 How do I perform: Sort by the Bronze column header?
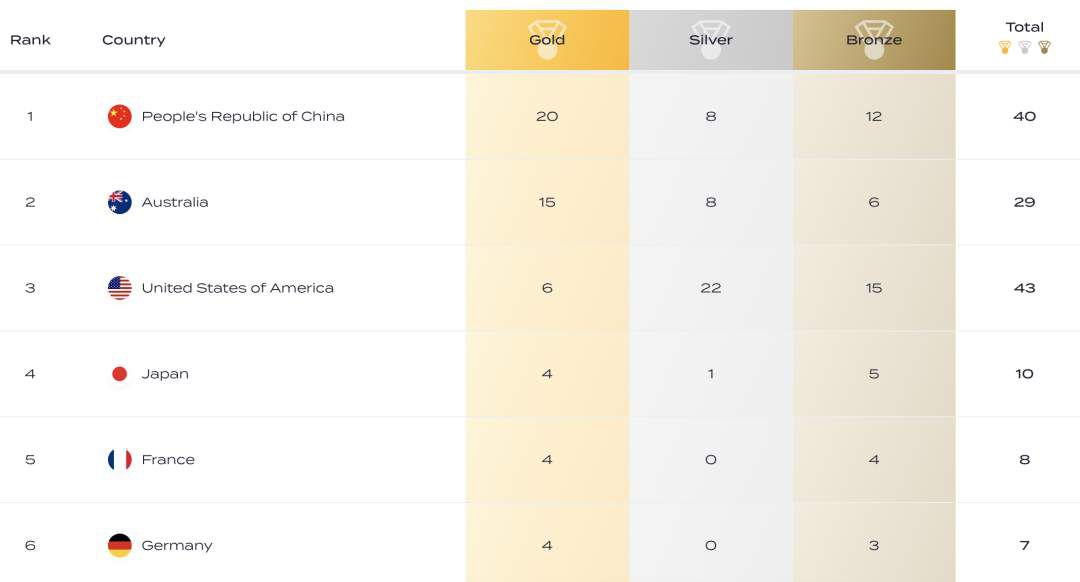[874, 40]
